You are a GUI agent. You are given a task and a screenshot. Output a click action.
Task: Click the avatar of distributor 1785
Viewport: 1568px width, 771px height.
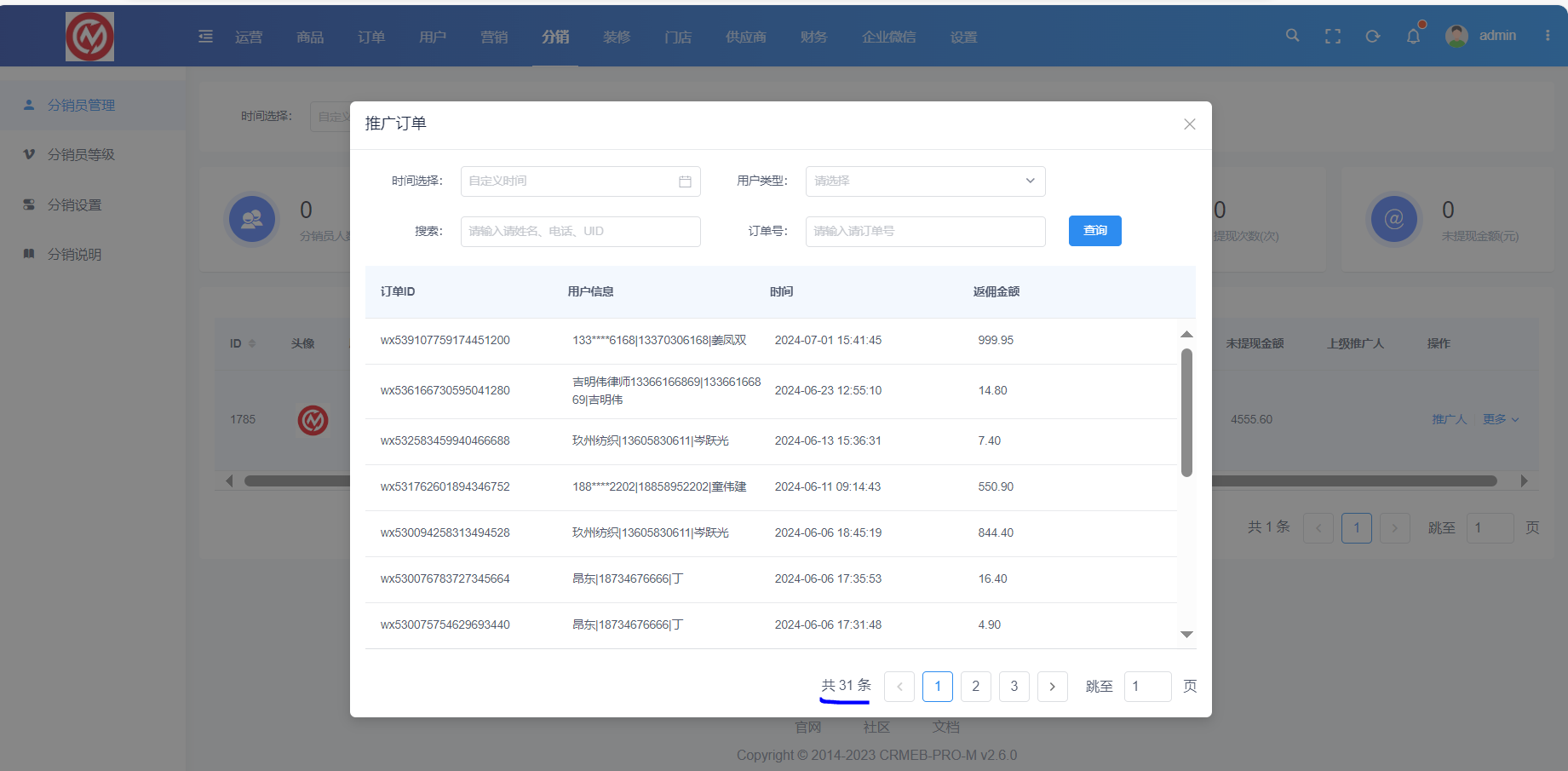tap(313, 419)
